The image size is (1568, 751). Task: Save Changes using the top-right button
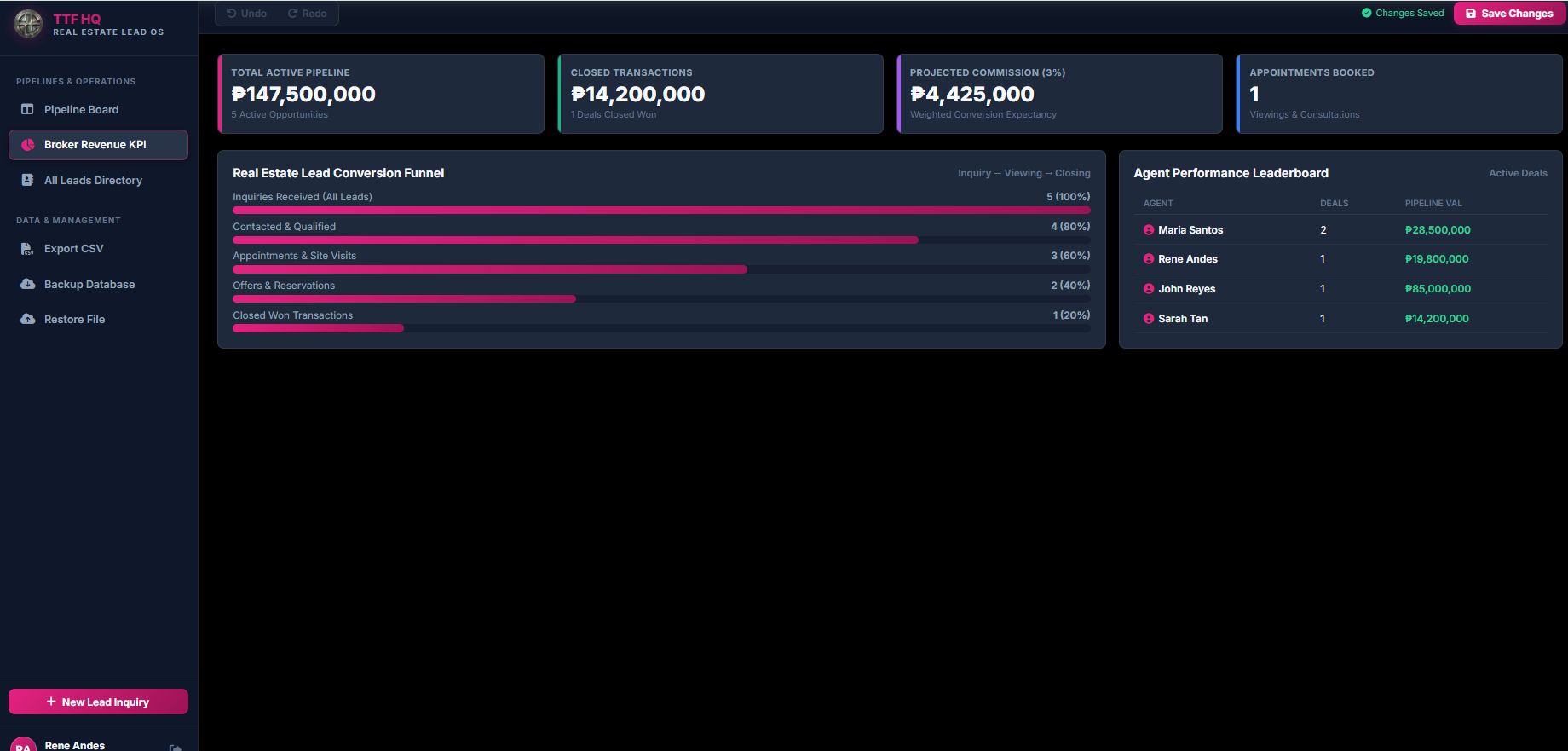1509,14
